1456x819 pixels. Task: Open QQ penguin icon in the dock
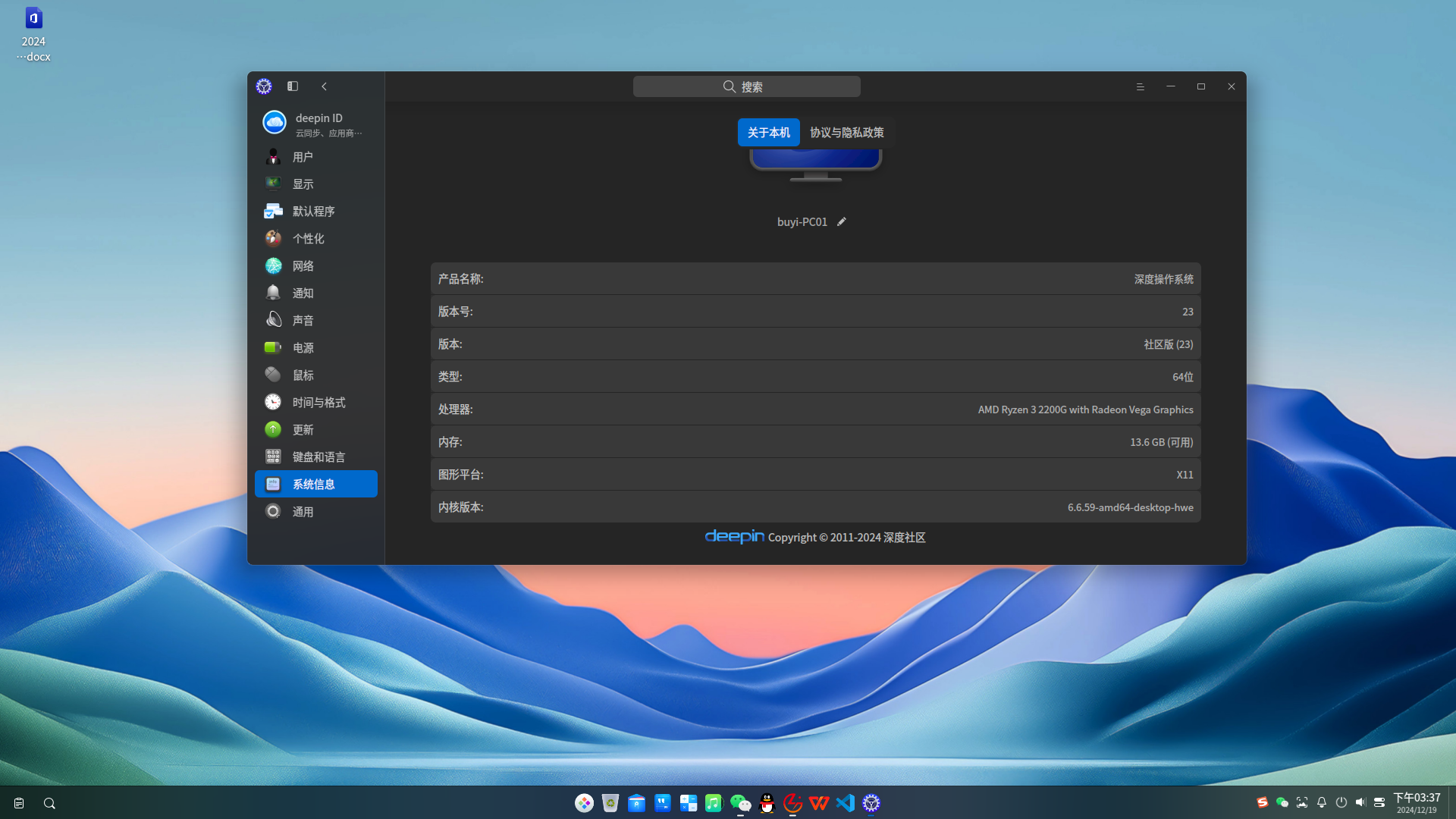[767, 803]
